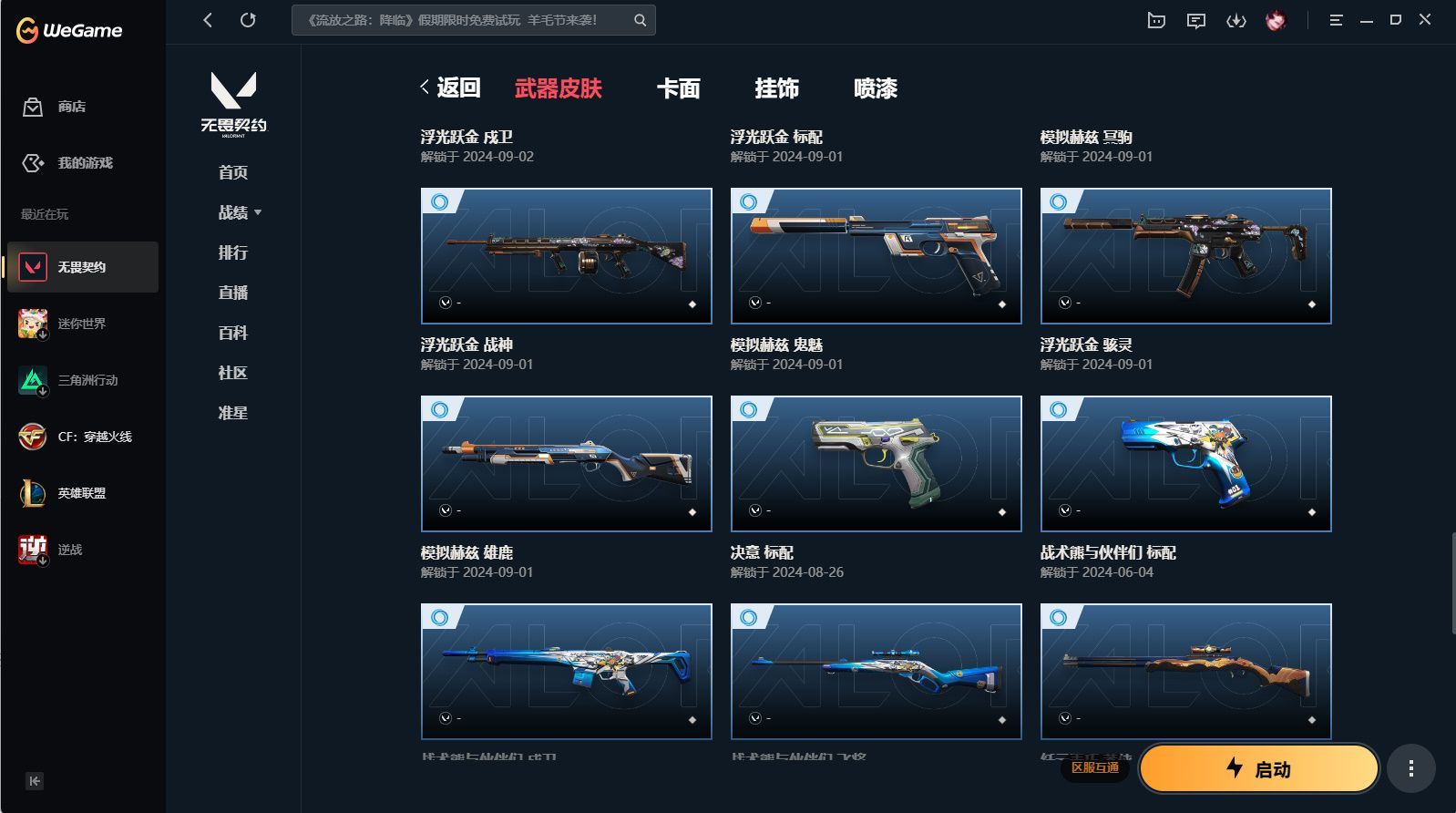Image resolution: width=1456 pixels, height=813 pixels.
Task: Toggle the circle marker on 战术熊与伙伴们 标配 skin
Action: pyautogui.click(x=1059, y=410)
